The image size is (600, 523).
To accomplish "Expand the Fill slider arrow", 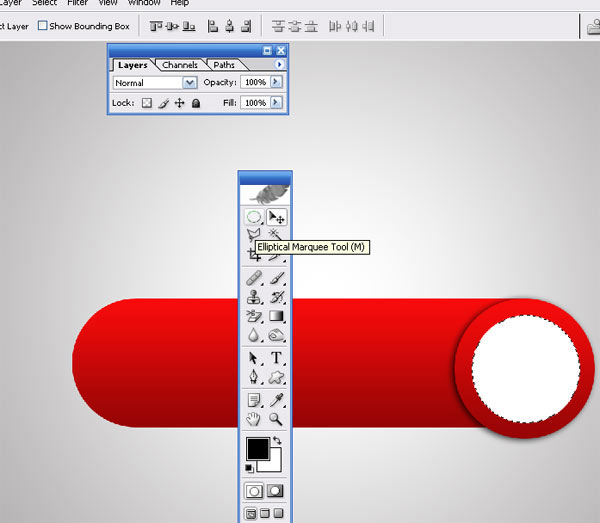I will pos(276,103).
